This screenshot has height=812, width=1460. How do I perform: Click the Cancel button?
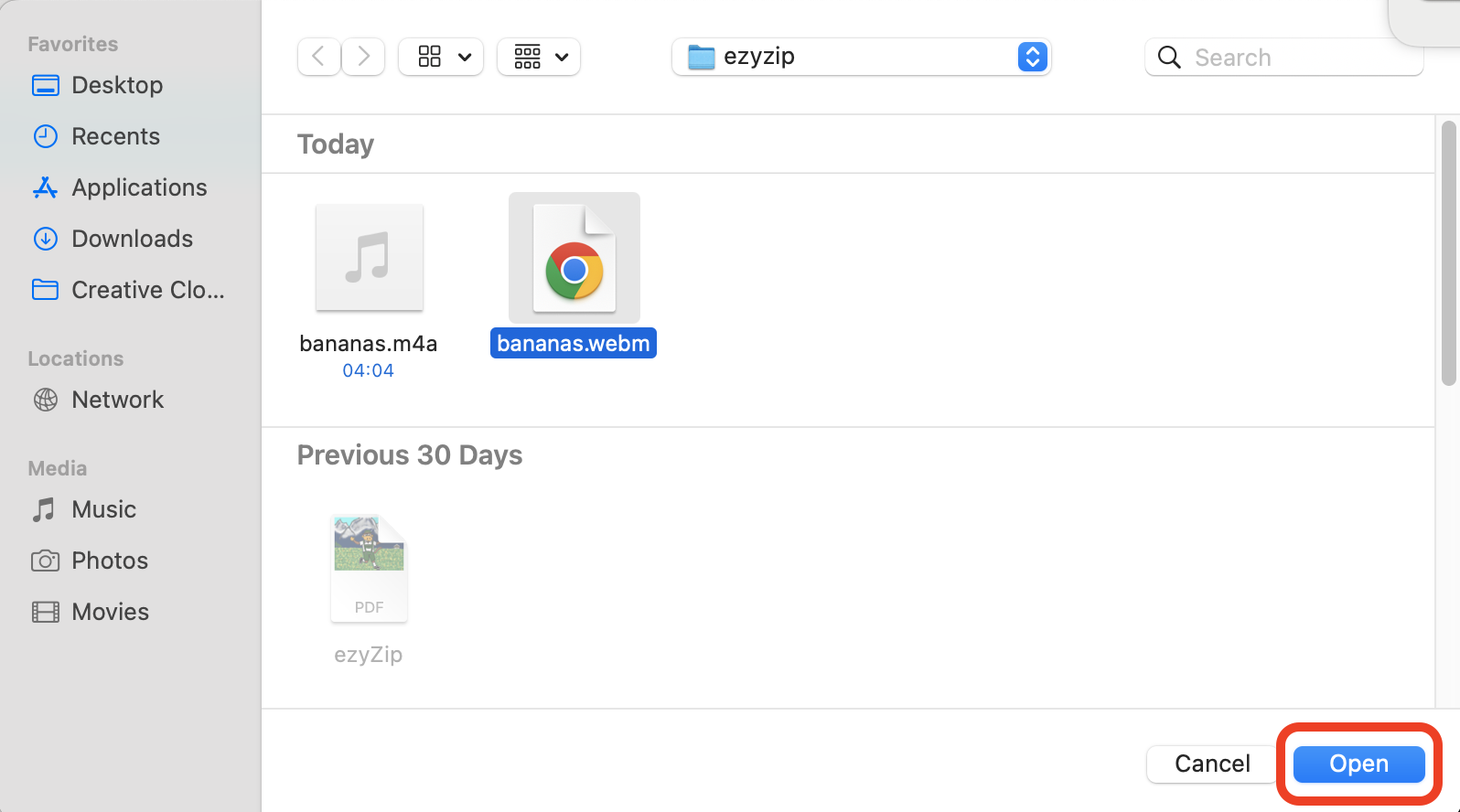coord(1212,764)
